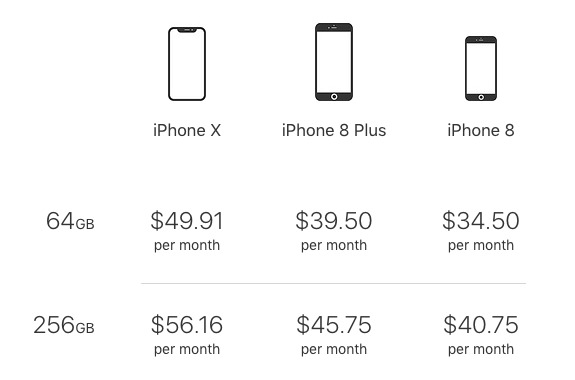Choose the $56.16 iPhone X price
The height and width of the screenshot is (380, 575).
187,325
